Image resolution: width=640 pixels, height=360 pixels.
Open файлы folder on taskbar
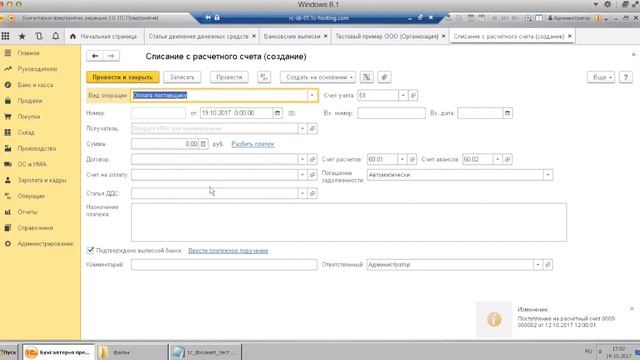[131, 352]
